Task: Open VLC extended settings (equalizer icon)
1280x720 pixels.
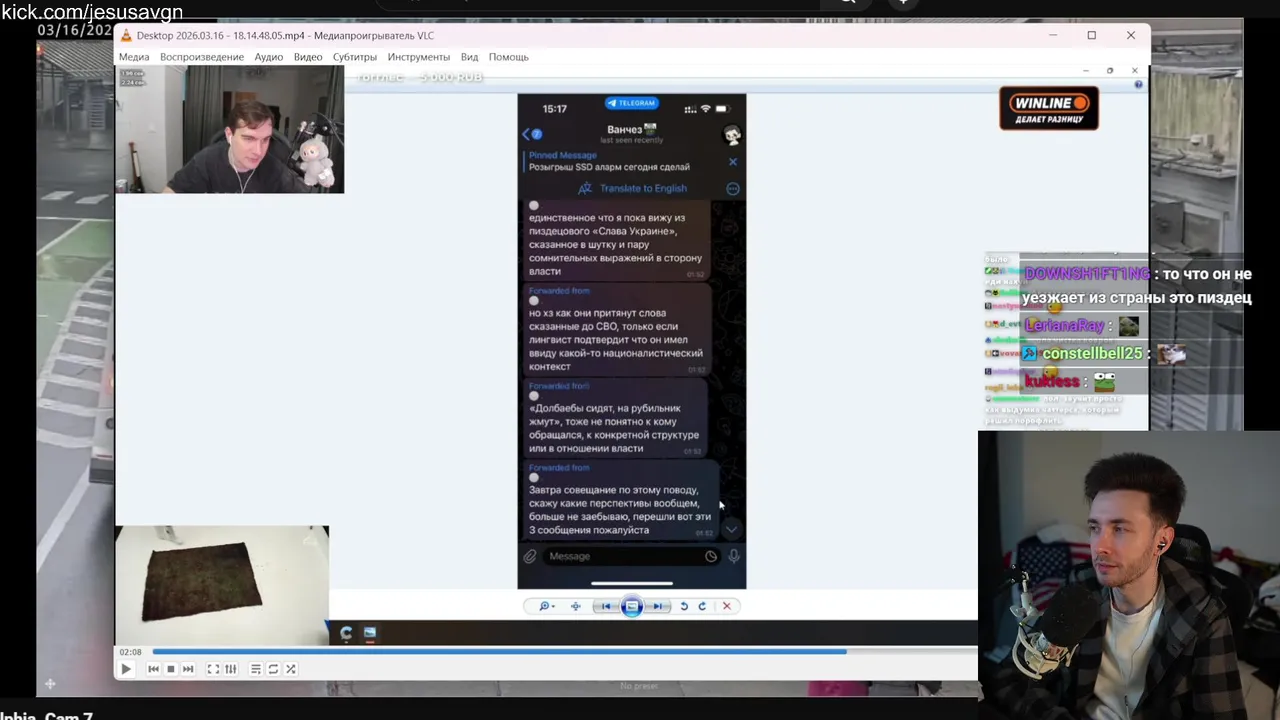Action: (x=231, y=669)
